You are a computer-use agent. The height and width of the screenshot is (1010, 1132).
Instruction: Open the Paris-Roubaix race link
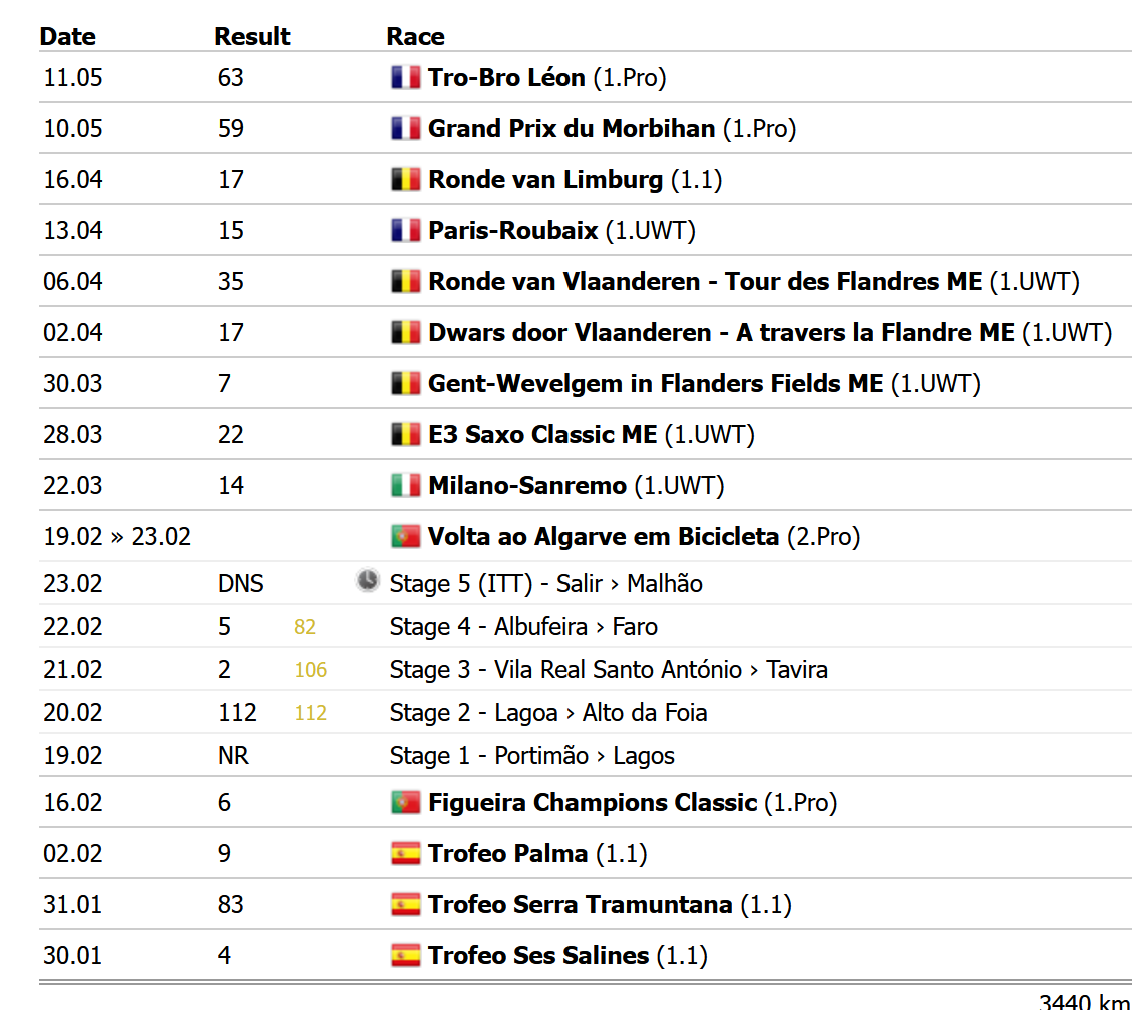coord(513,231)
